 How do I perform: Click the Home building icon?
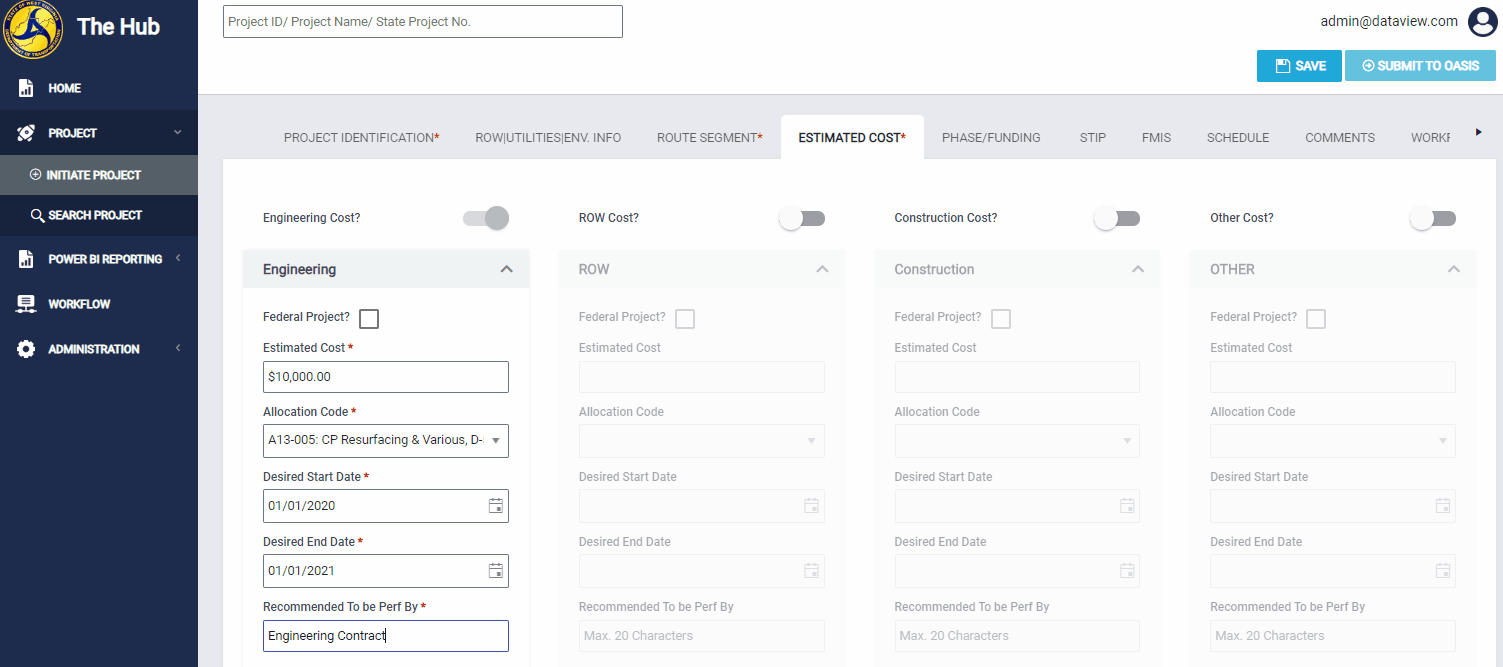pos(26,88)
